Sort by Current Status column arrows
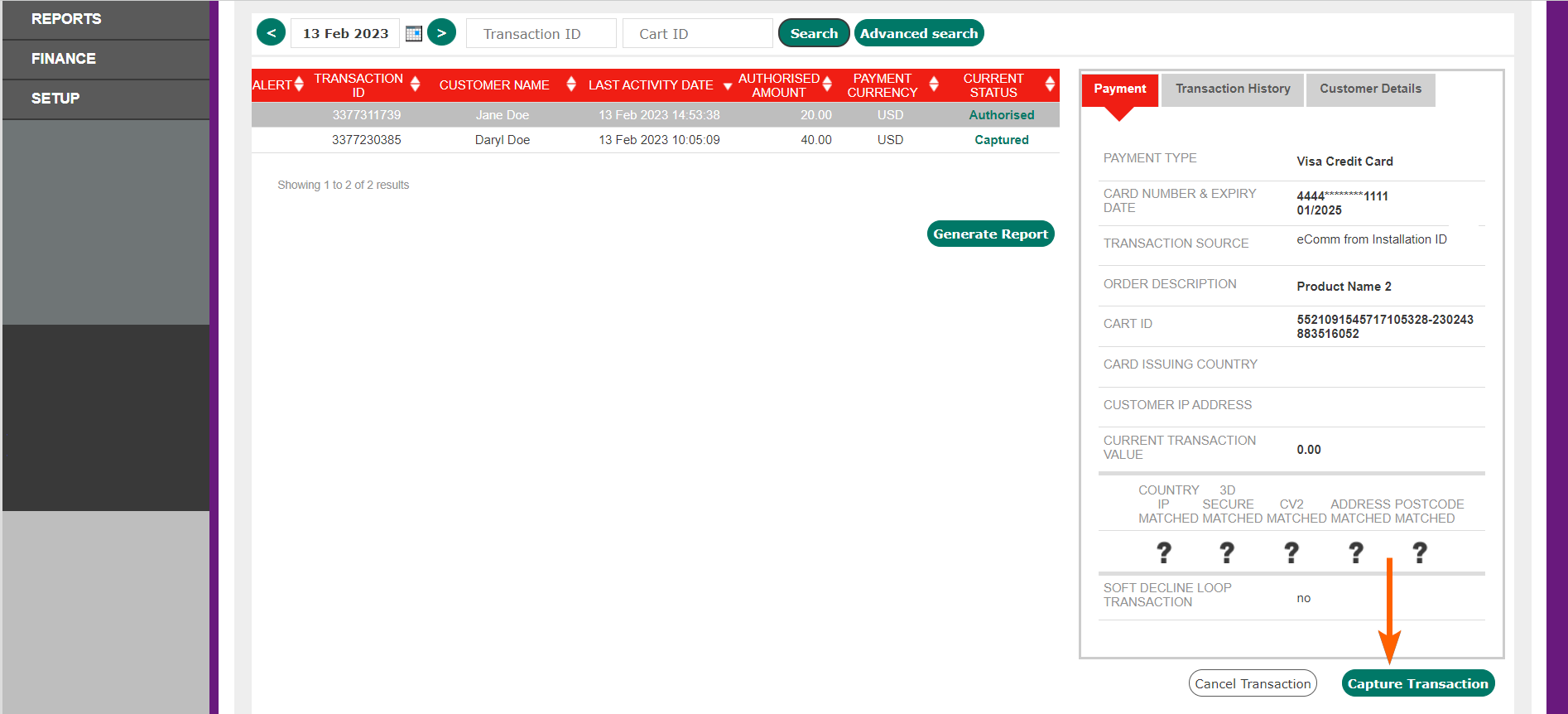 1050,84
